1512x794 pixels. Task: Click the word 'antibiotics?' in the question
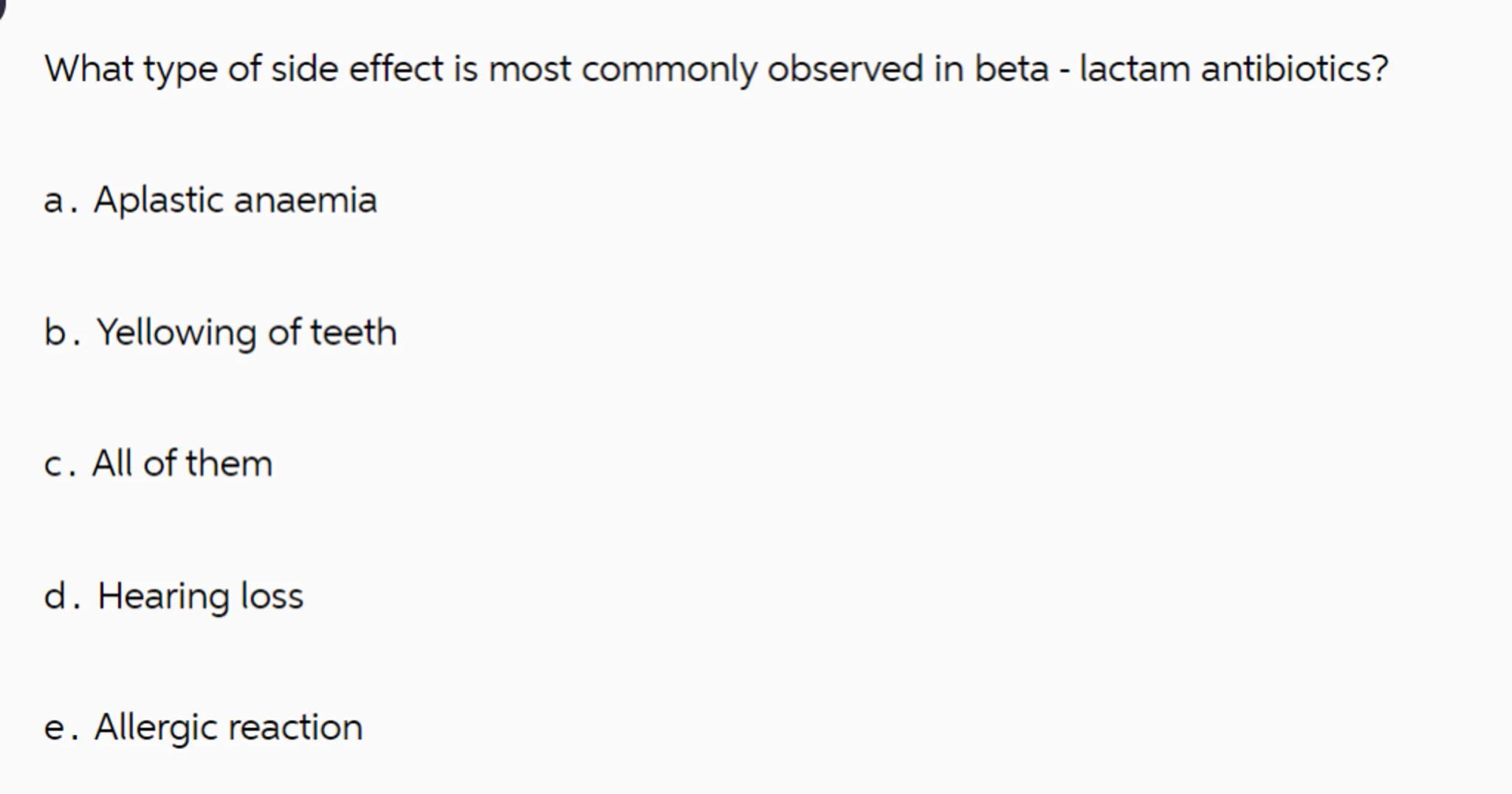click(1294, 69)
